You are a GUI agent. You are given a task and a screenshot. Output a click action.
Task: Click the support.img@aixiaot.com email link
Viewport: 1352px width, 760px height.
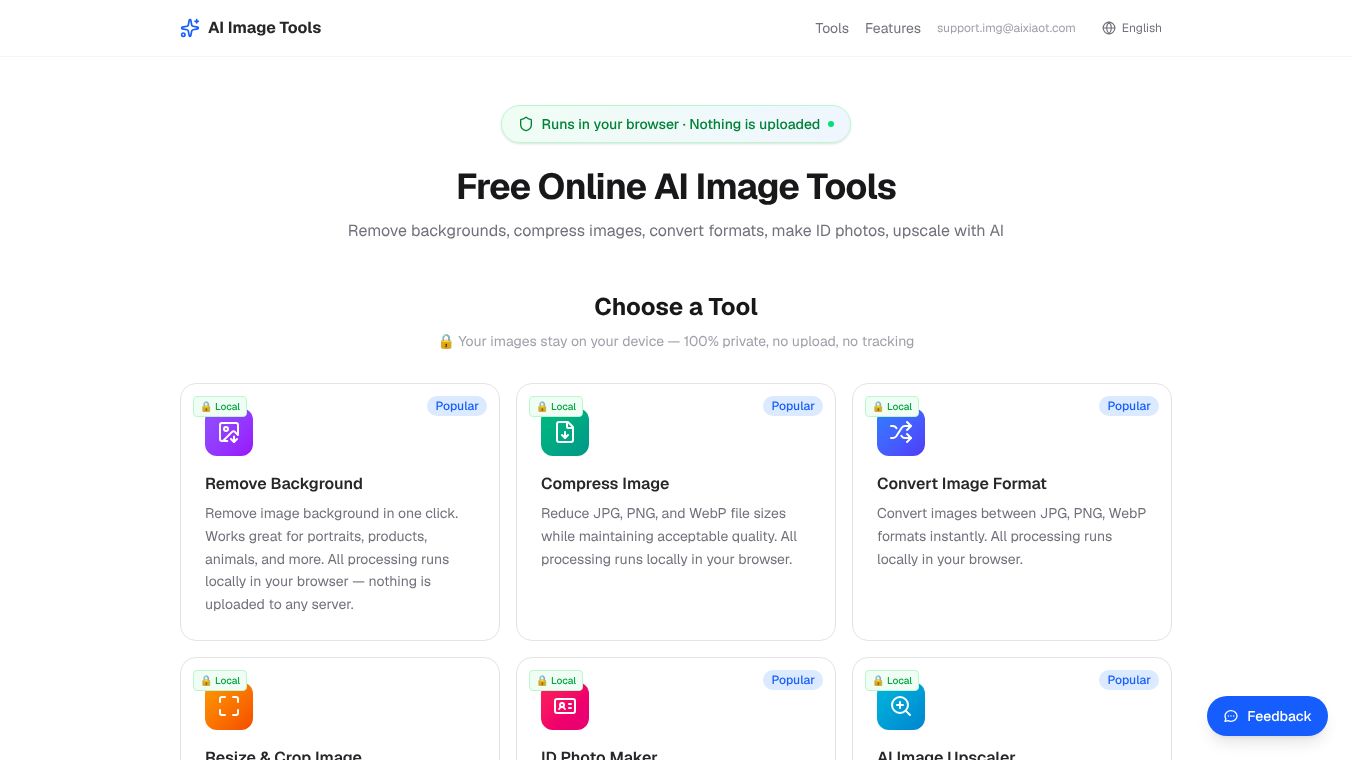1006,28
